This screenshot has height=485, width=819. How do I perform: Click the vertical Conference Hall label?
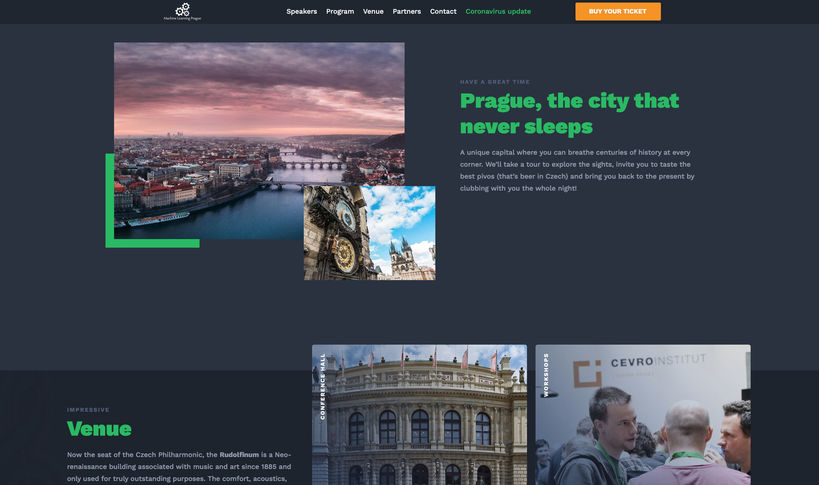tap(323, 386)
